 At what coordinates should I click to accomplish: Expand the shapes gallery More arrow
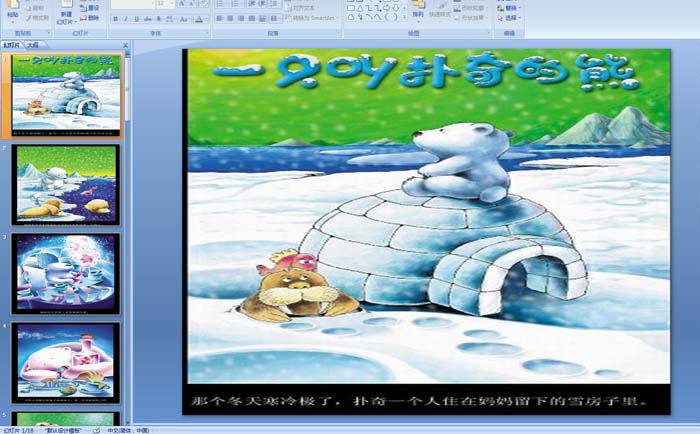(404, 17)
